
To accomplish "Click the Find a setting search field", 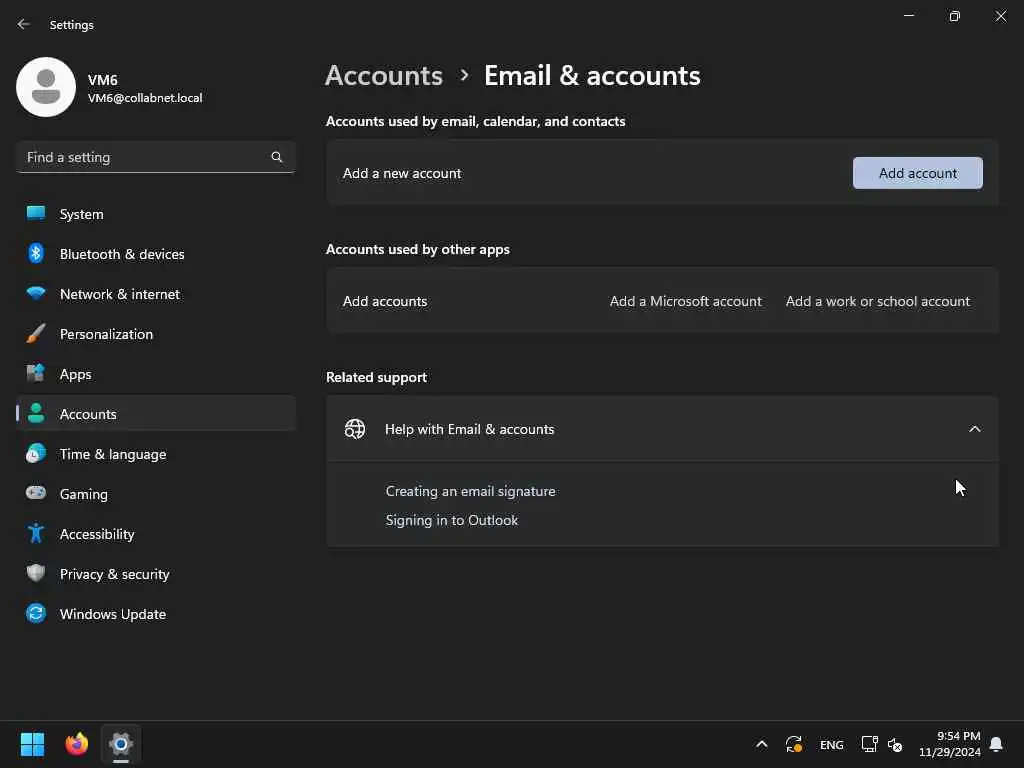I will [155, 157].
